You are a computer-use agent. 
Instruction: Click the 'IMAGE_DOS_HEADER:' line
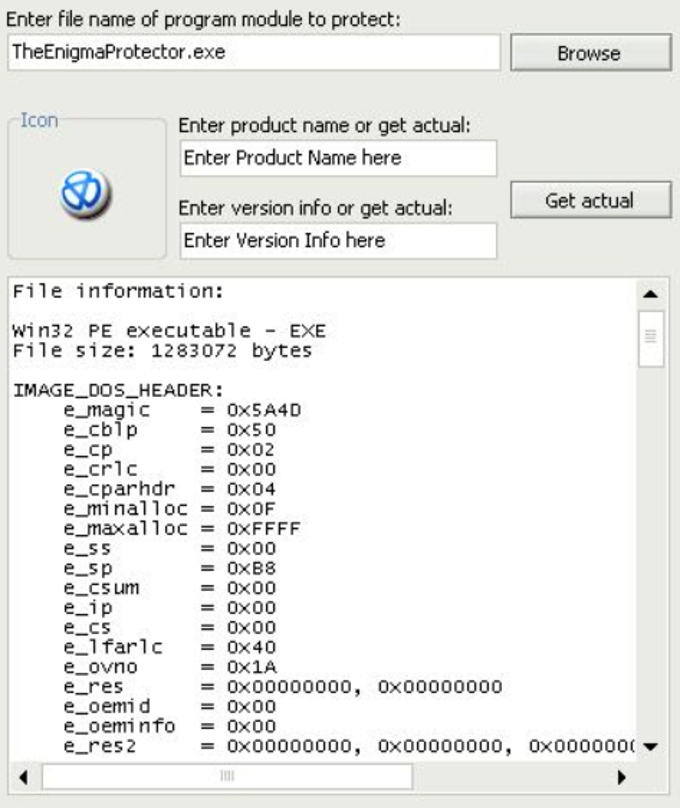point(118,390)
